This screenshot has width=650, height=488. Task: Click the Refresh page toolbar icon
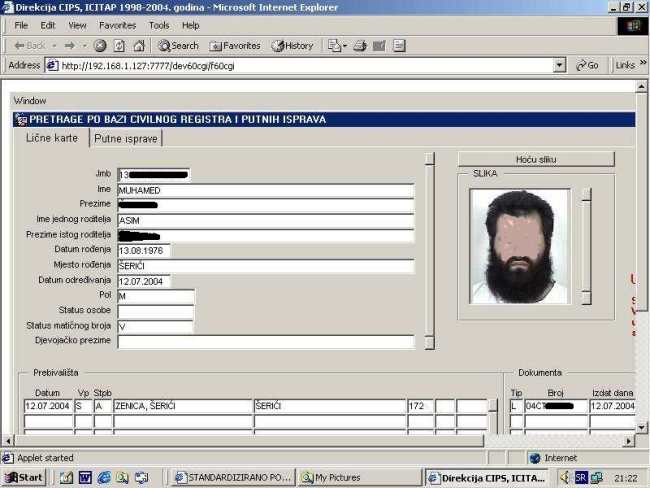click(119, 46)
